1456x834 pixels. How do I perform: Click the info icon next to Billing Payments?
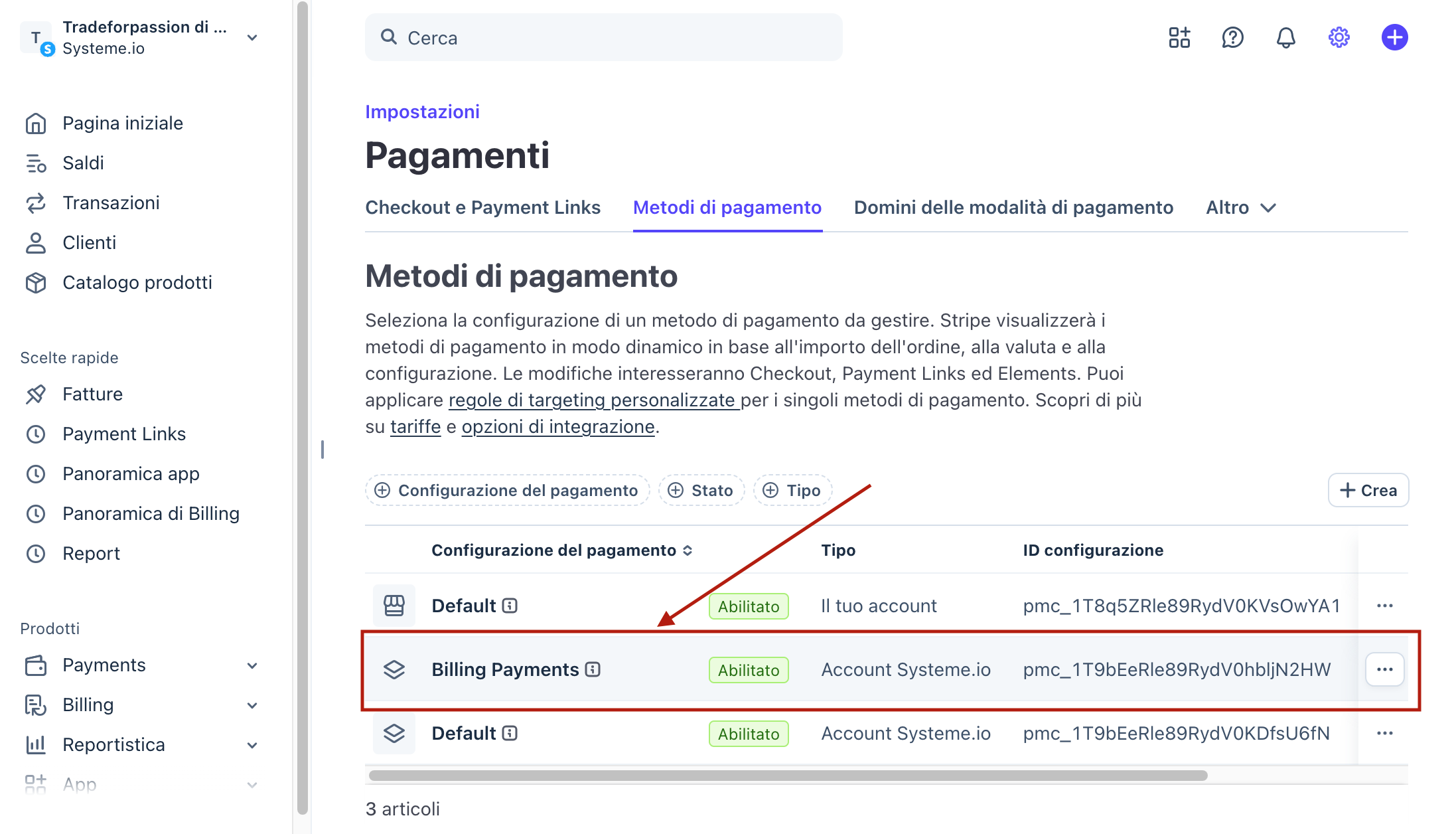[x=593, y=670]
